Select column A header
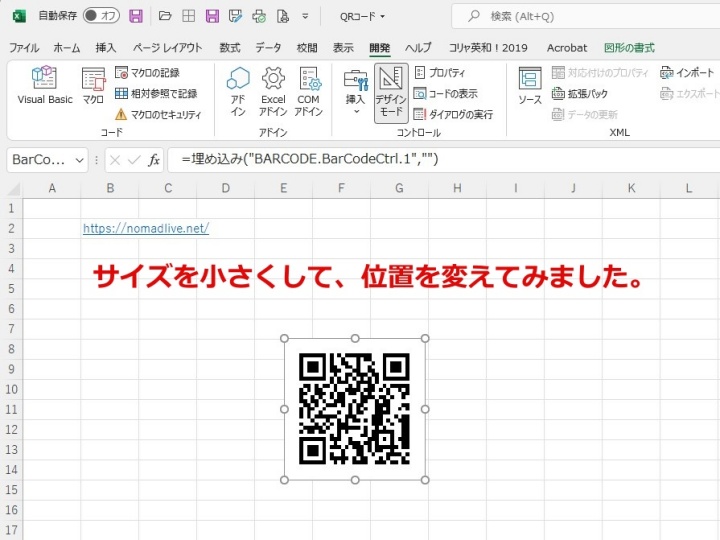The image size is (720, 540). pos(52,188)
